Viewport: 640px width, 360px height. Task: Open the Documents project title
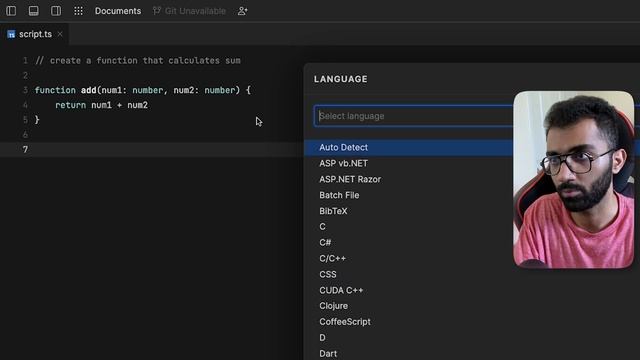pos(118,11)
